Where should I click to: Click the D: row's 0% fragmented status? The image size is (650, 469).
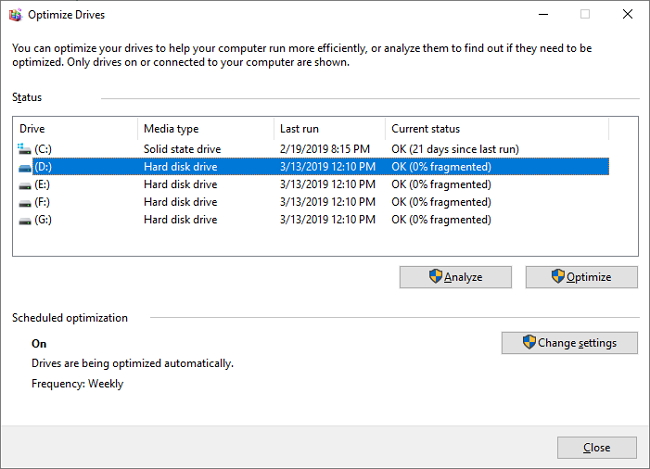pos(441,167)
